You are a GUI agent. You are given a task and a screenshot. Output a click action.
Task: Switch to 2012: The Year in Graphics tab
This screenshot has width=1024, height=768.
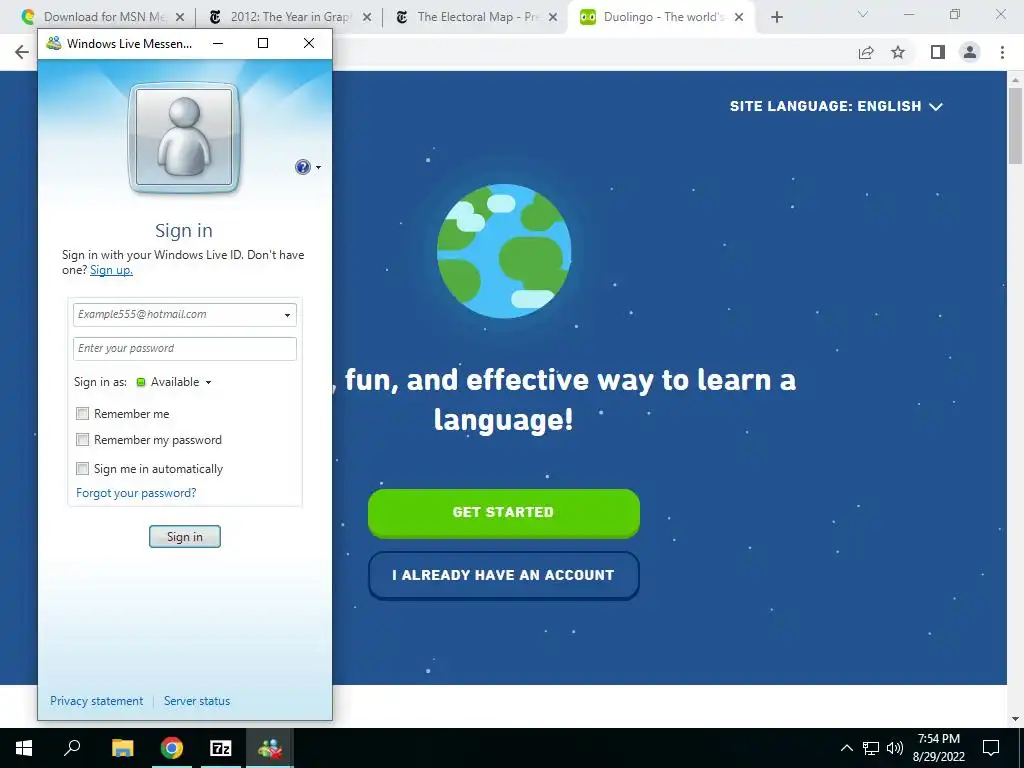(290, 17)
